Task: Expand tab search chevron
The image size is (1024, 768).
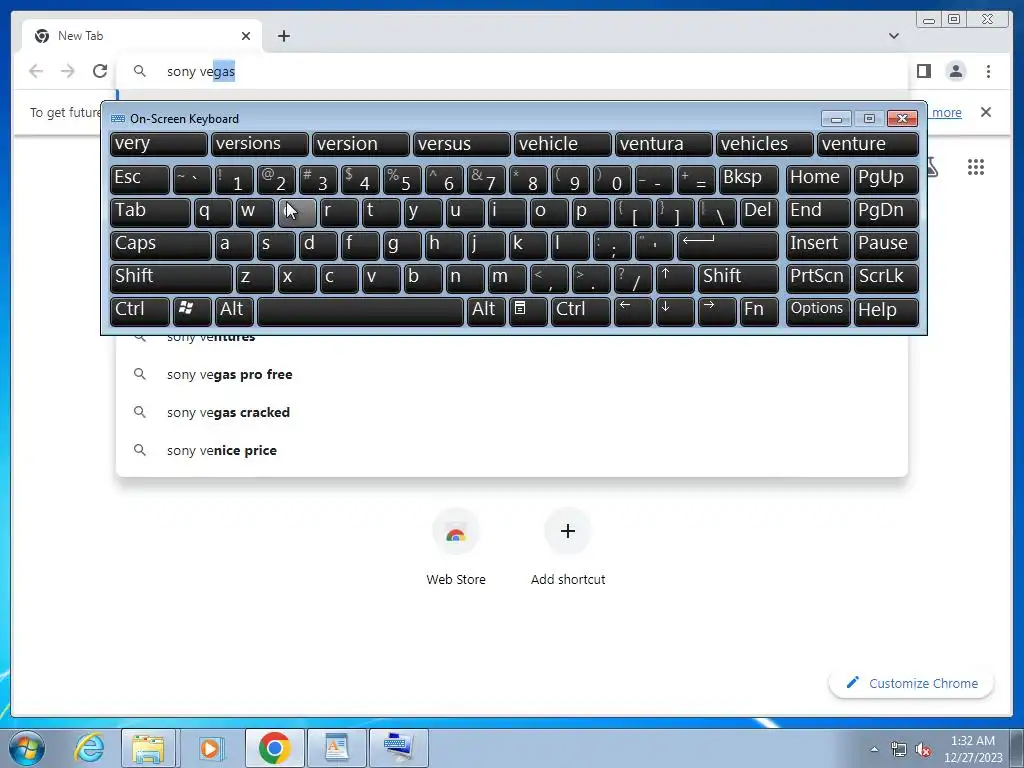Action: point(893,36)
